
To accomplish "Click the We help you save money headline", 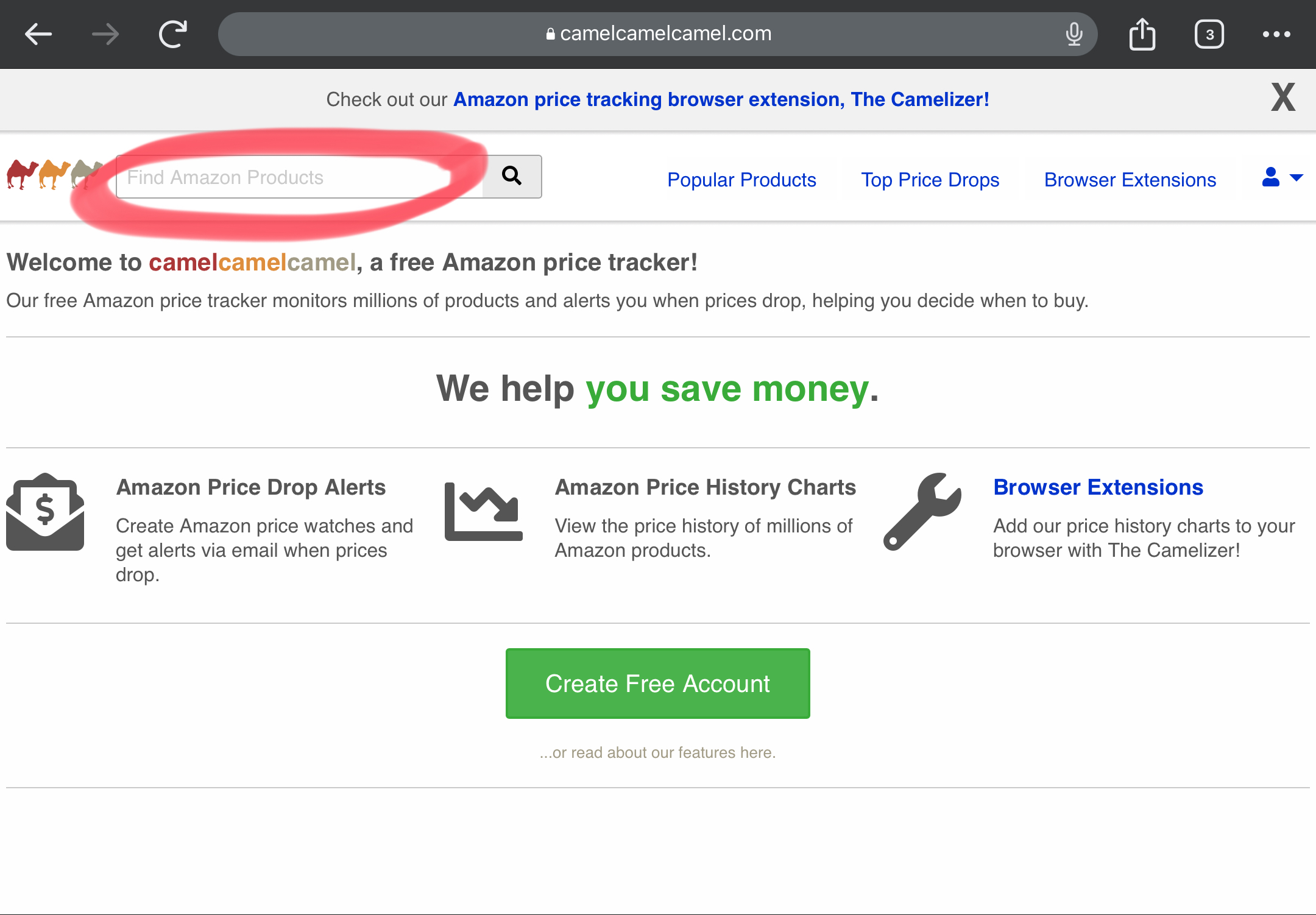I will tap(658, 389).
